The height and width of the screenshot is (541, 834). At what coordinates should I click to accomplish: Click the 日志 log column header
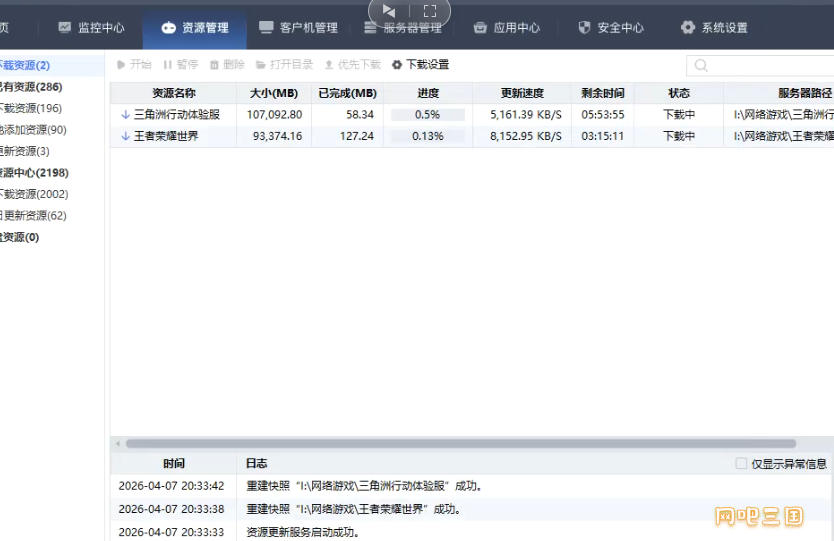click(256, 463)
